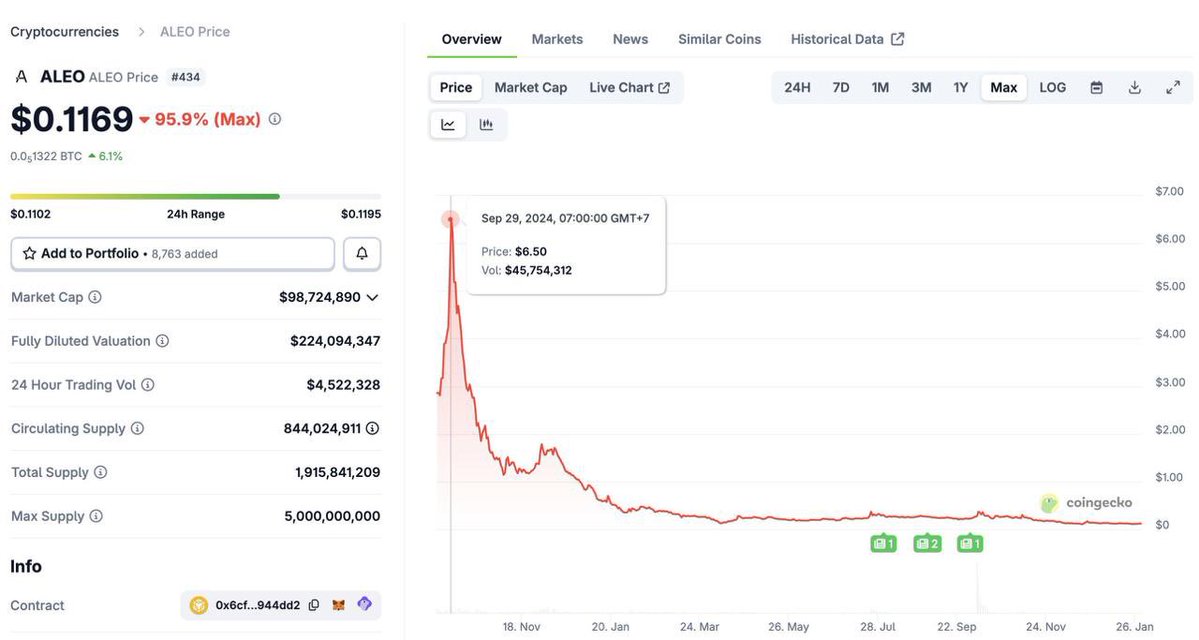
Task: Switch to the Similar Coins tab
Action: (719, 39)
